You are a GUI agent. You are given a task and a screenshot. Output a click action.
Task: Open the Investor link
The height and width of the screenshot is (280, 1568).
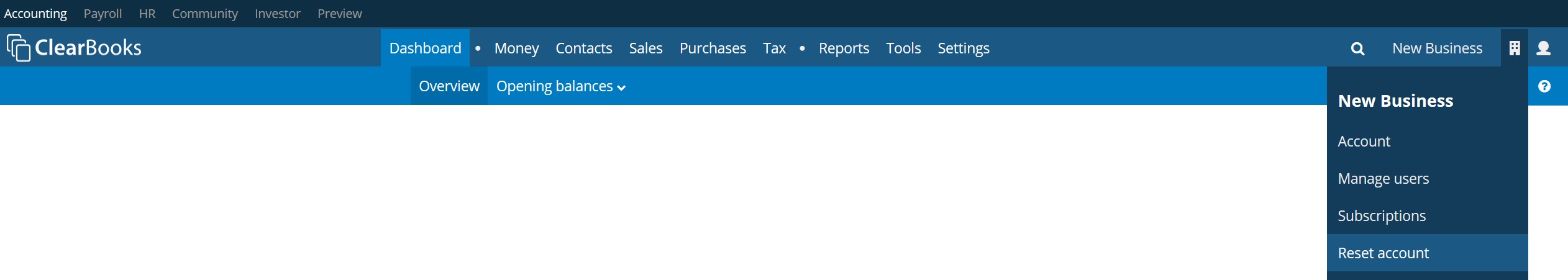pos(278,14)
